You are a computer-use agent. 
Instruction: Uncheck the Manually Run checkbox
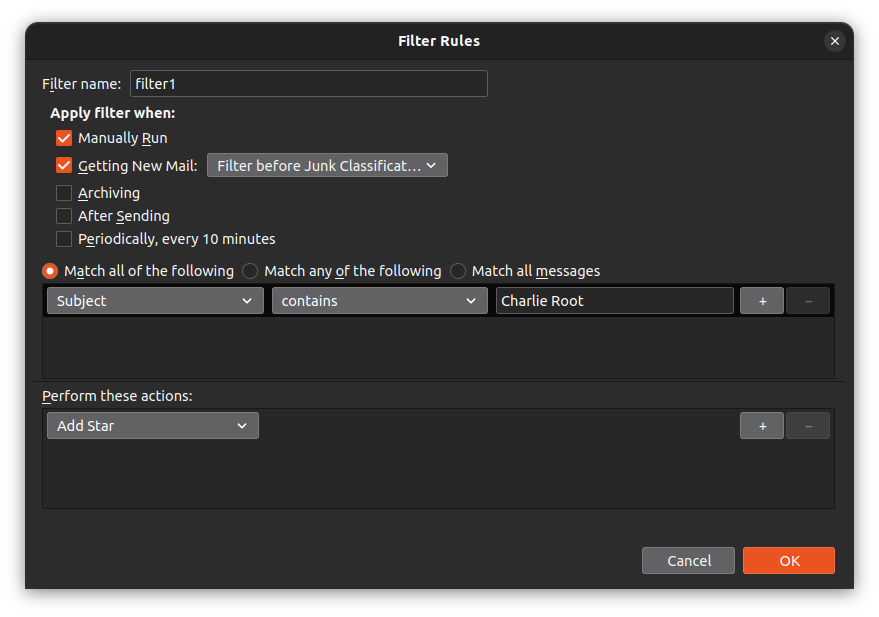click(64, 139)
